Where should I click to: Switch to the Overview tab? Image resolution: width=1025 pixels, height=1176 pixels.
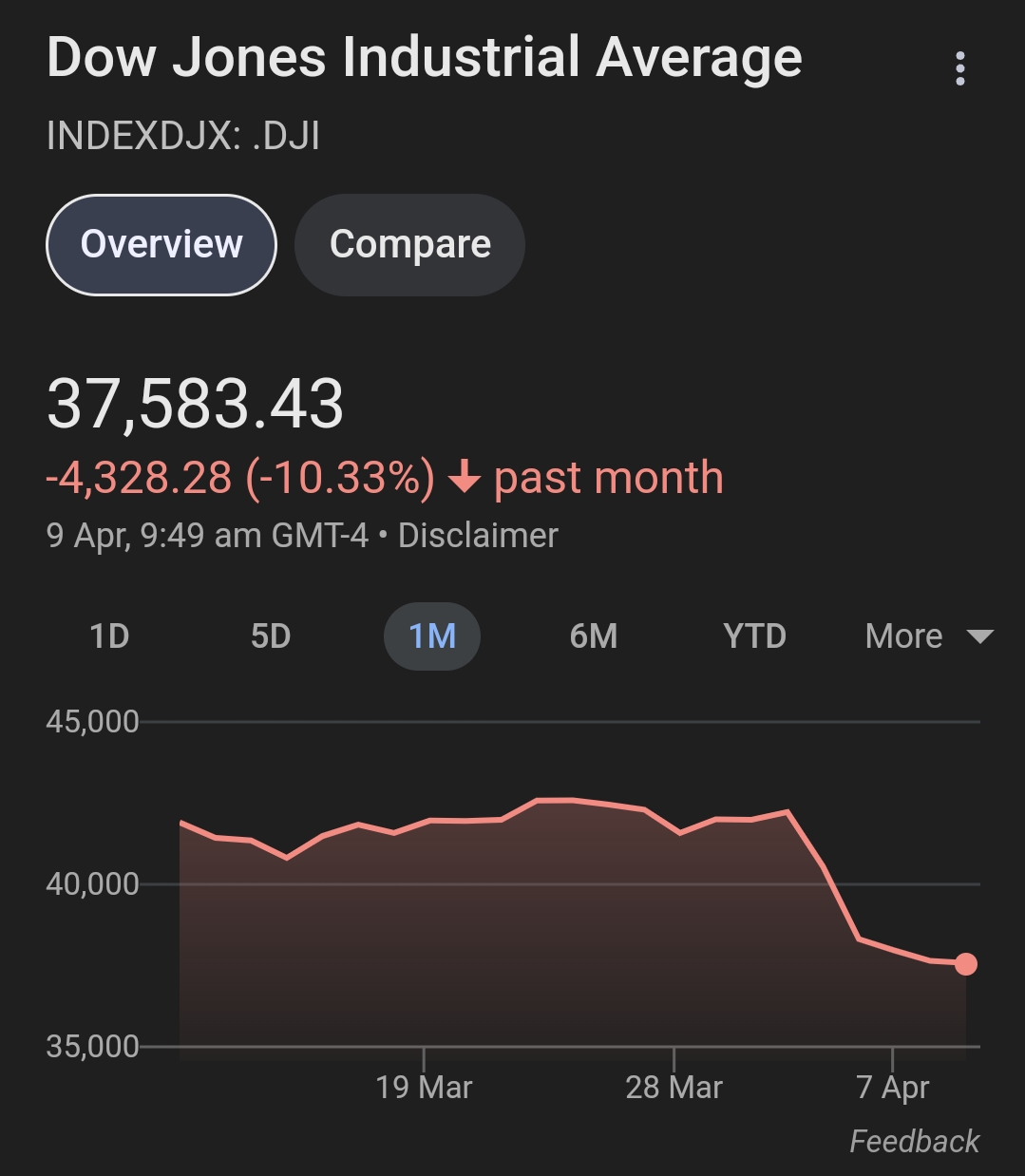tap(161, 245)
